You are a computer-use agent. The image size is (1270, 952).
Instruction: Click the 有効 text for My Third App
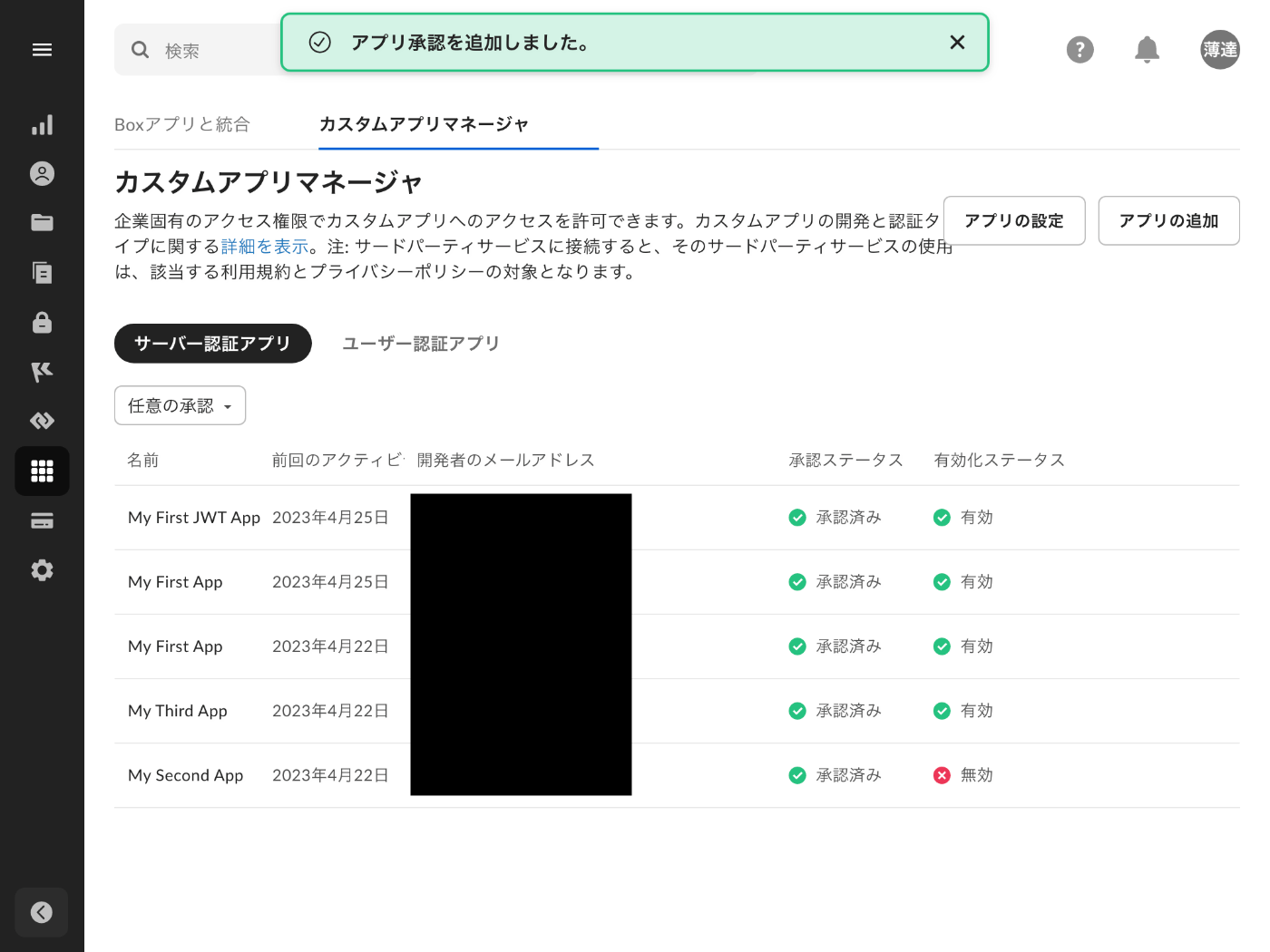tap(977, 711)
